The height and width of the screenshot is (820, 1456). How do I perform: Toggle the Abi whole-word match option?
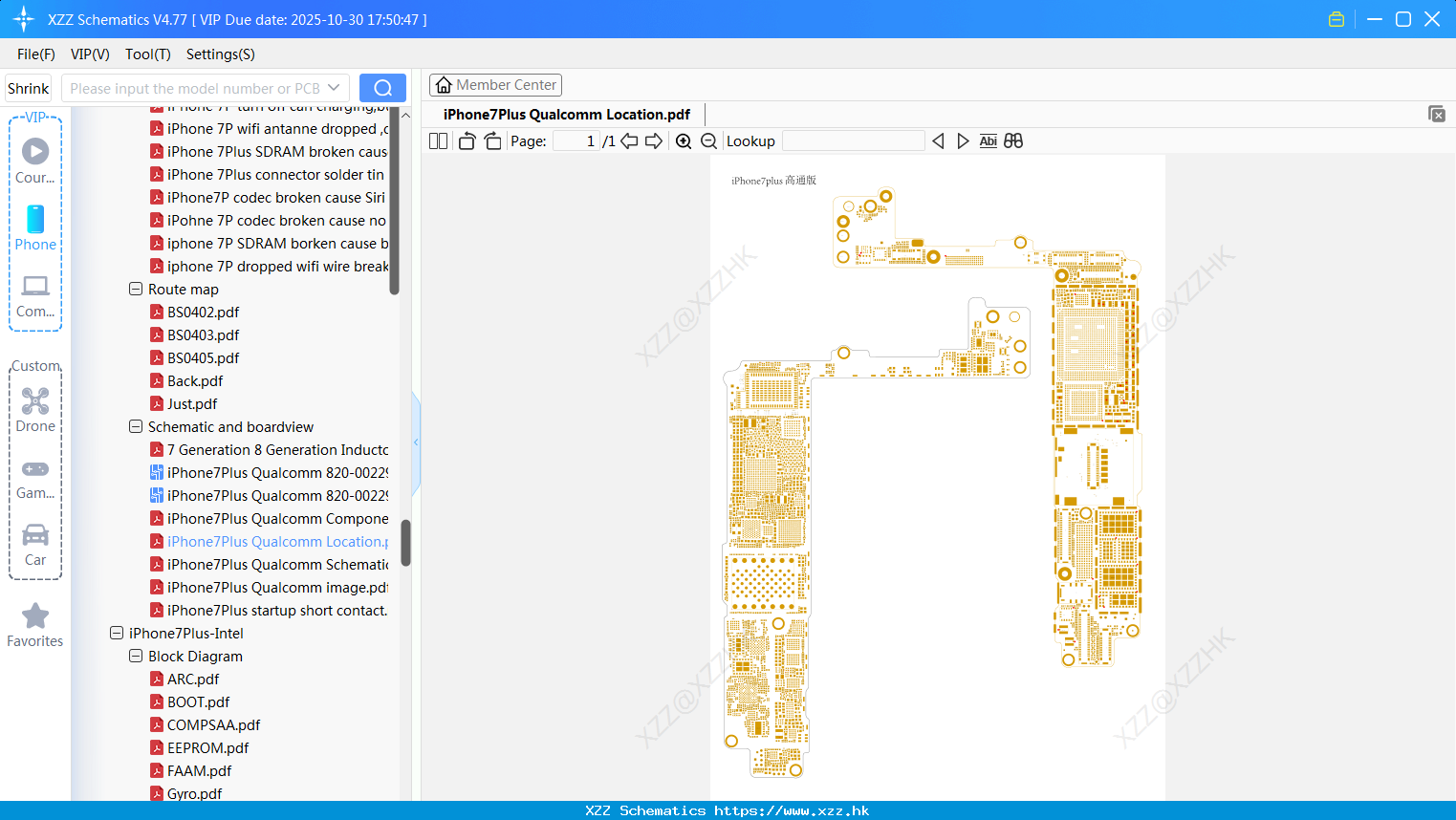click(x=989, y=141)
